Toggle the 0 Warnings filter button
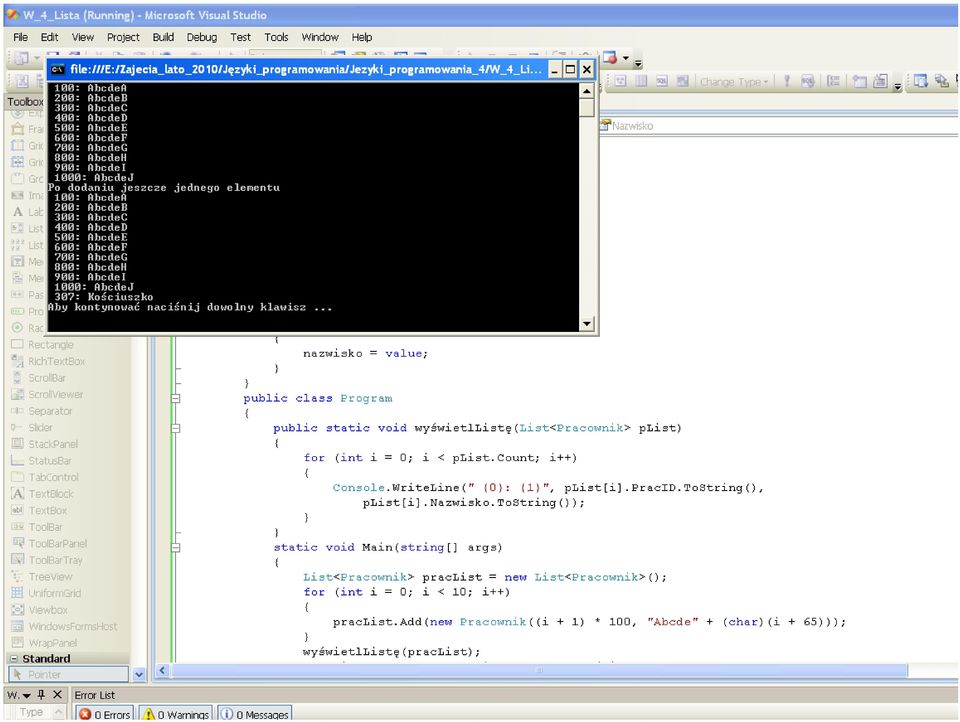Viewport: 960px width, 722px height. (x=175, y=714)
